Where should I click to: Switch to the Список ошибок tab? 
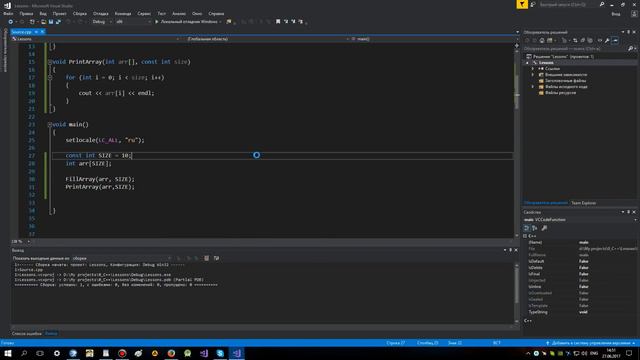coord(27,334)
